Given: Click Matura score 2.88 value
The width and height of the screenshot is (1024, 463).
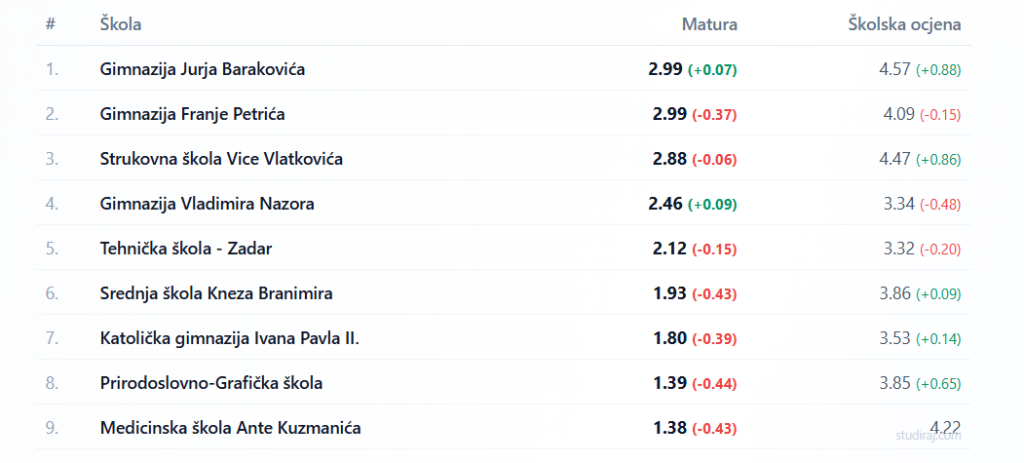Looking at the screenshot, I should pos(666,159).
